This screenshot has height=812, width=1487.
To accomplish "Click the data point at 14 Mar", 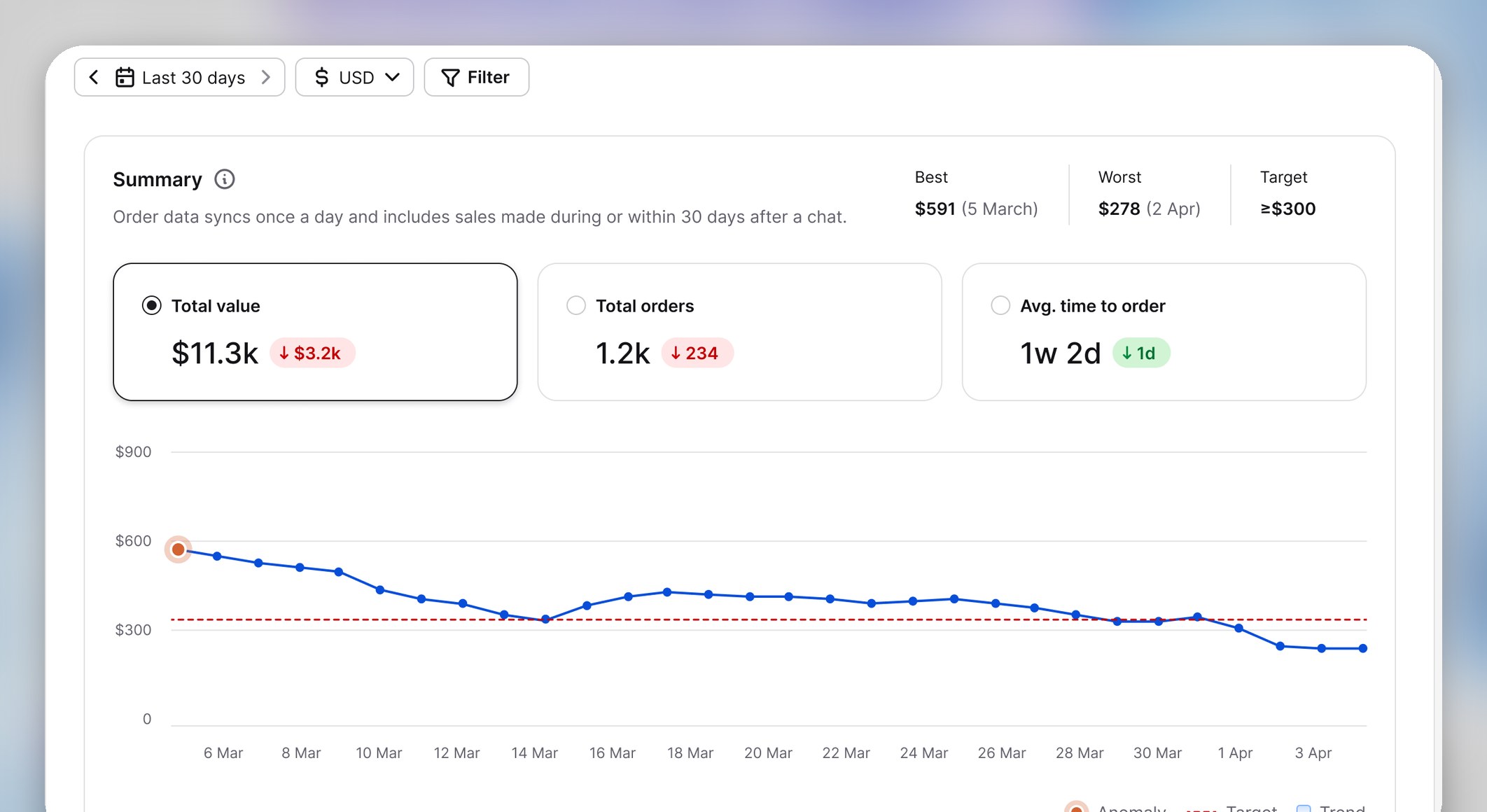I will point(545,619).
